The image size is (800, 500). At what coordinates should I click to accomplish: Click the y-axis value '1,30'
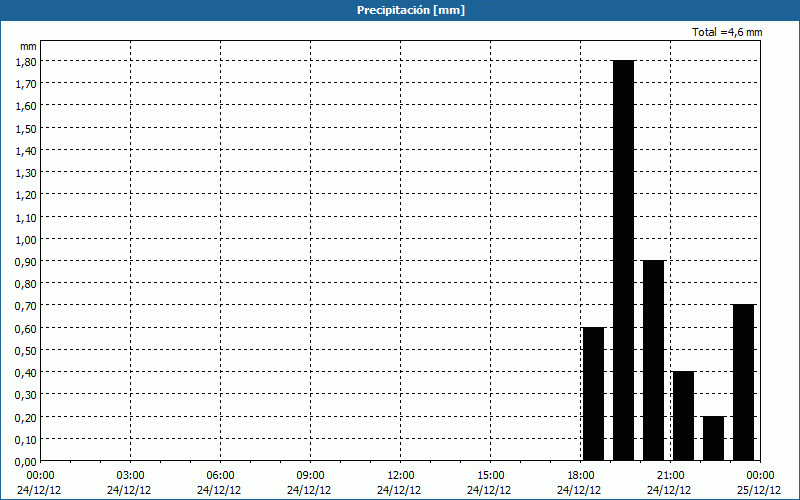point(27,173)
